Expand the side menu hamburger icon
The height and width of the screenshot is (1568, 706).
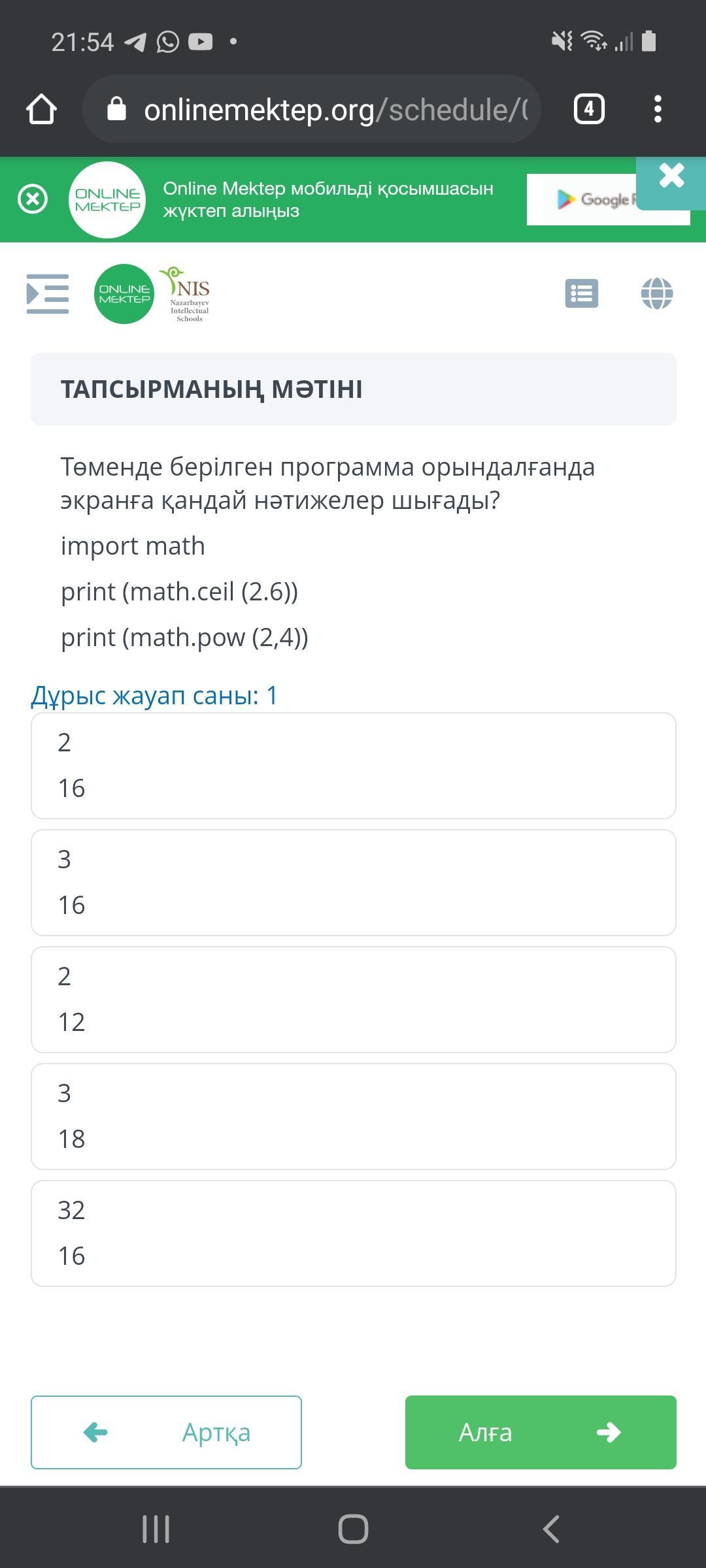pos(47,293)
